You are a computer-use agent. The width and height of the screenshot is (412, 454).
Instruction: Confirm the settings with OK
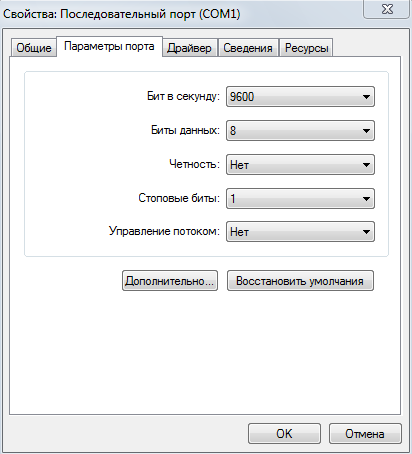[x=284, y=434]
